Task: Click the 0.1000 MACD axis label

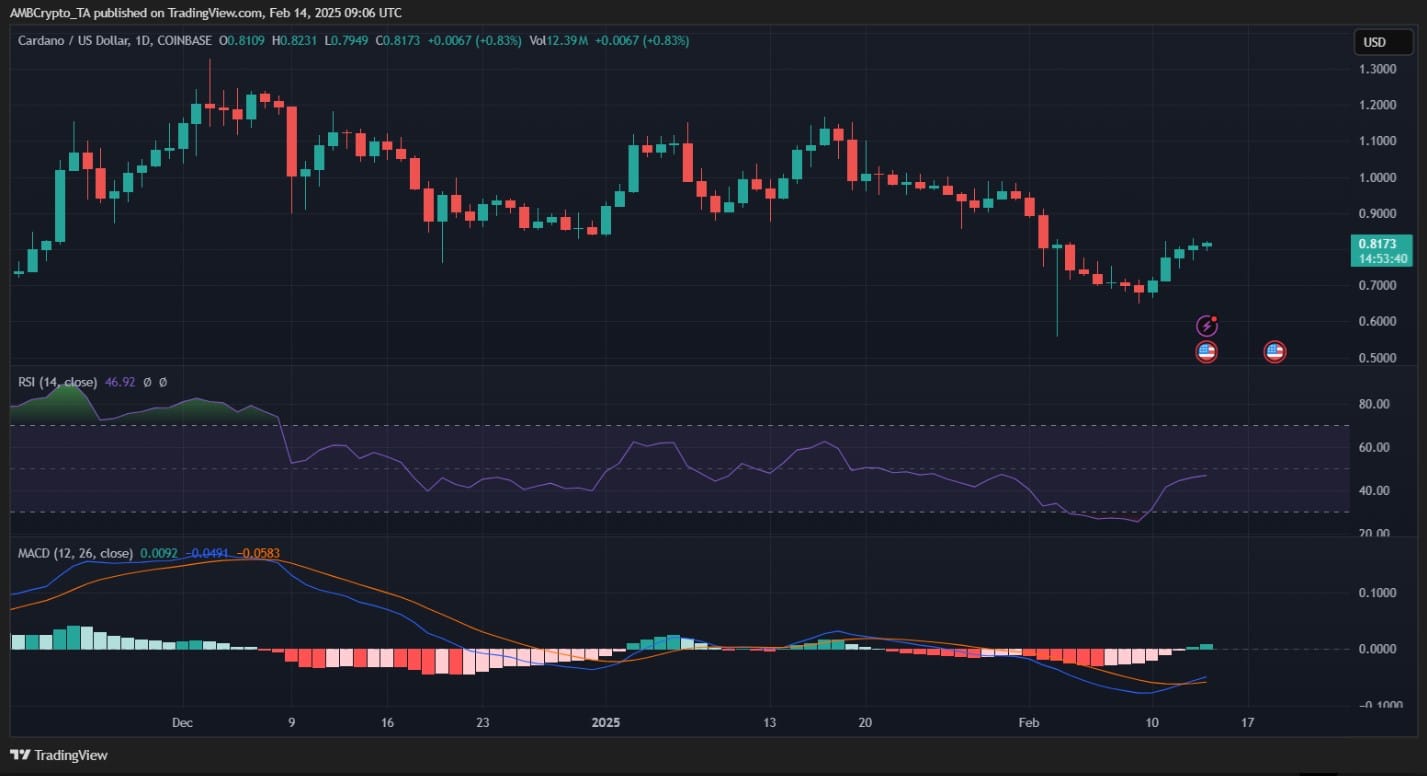Action: (1377, 593)
